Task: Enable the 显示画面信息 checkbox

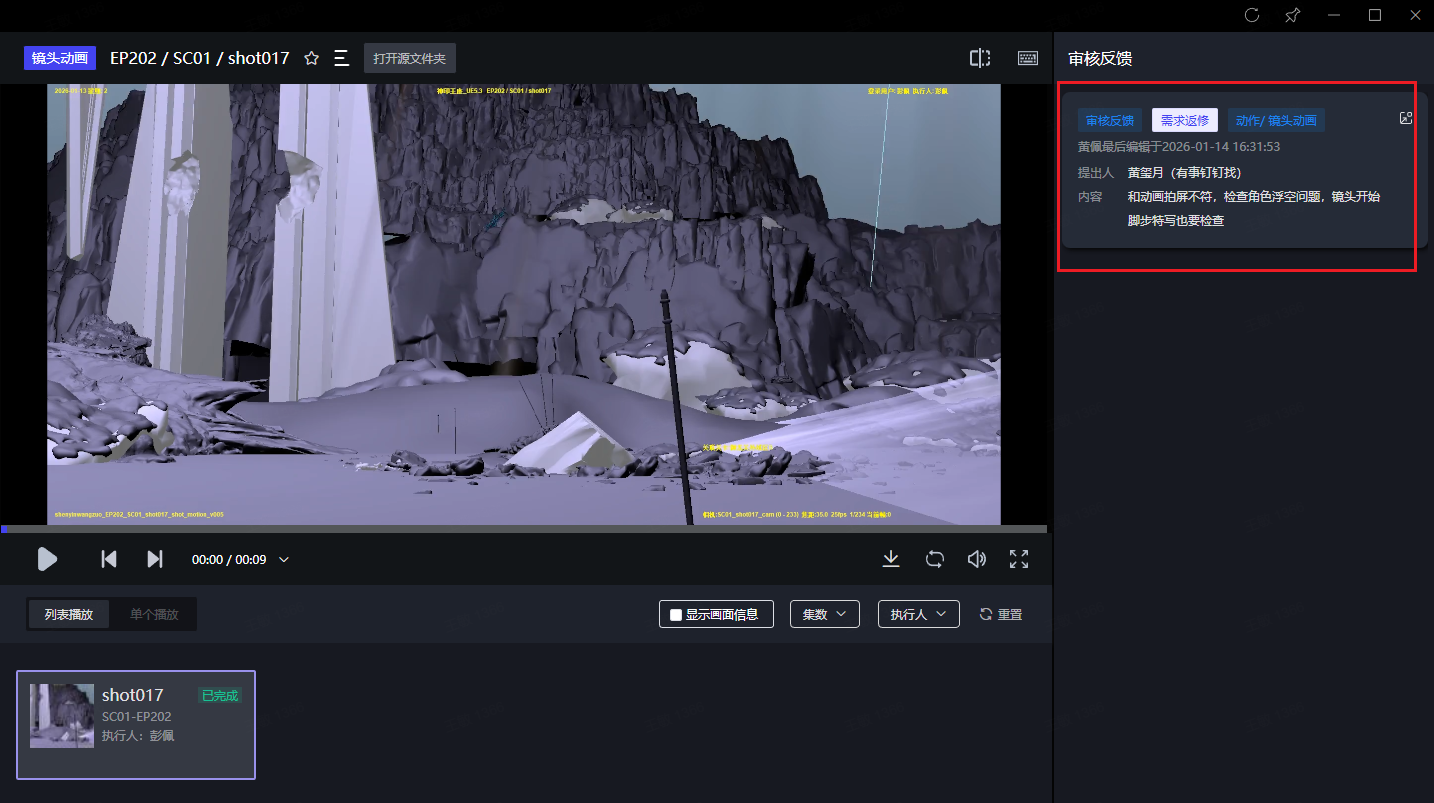Action: [676, 614]
